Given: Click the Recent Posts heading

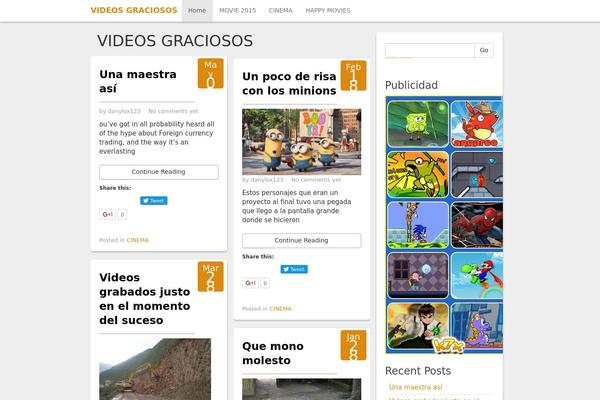Looking at the screenshot, I should pyautogui.click(x=417, y=371).
